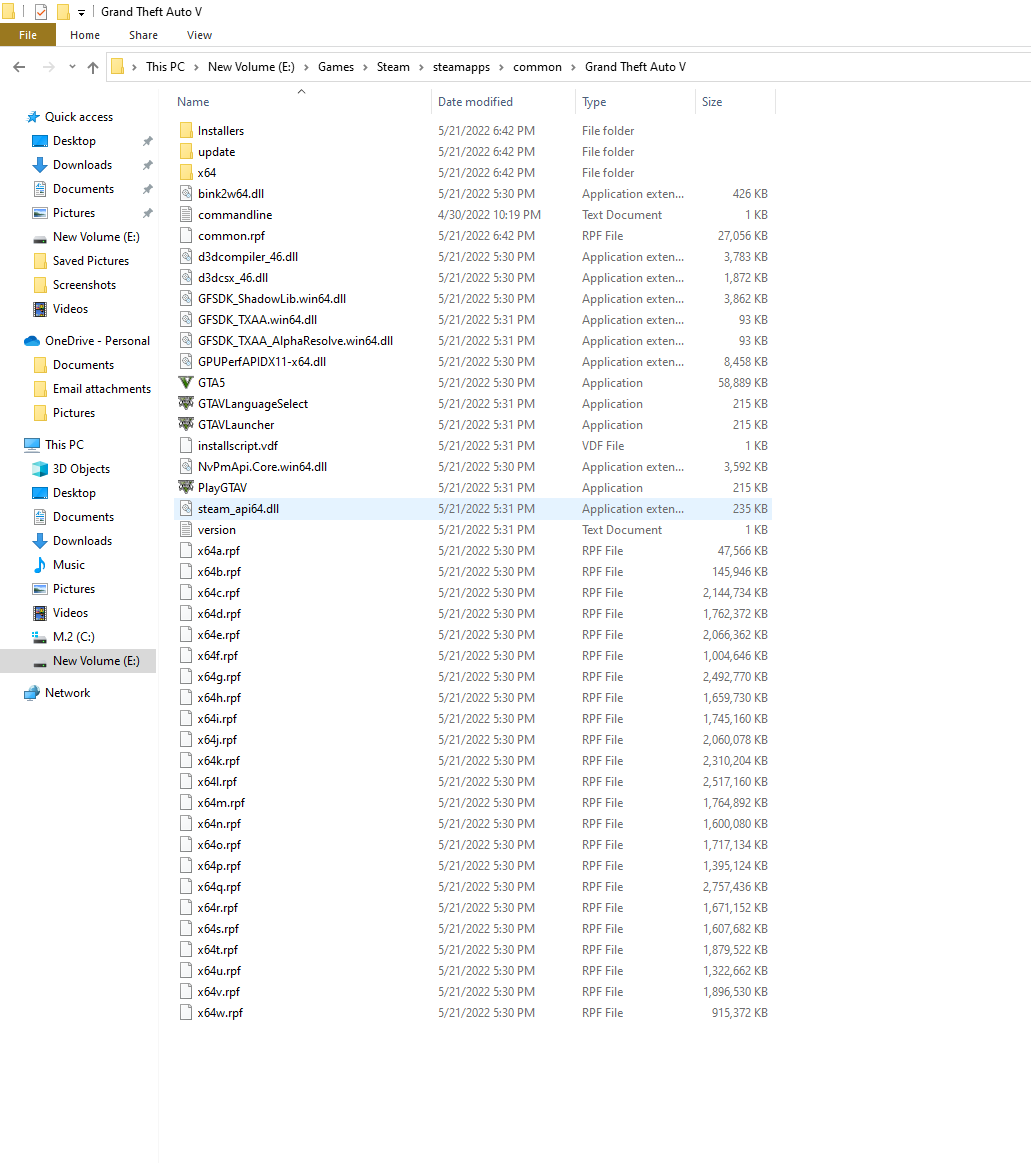
Task: Sort by the Type column header
Action: point(635,102)
